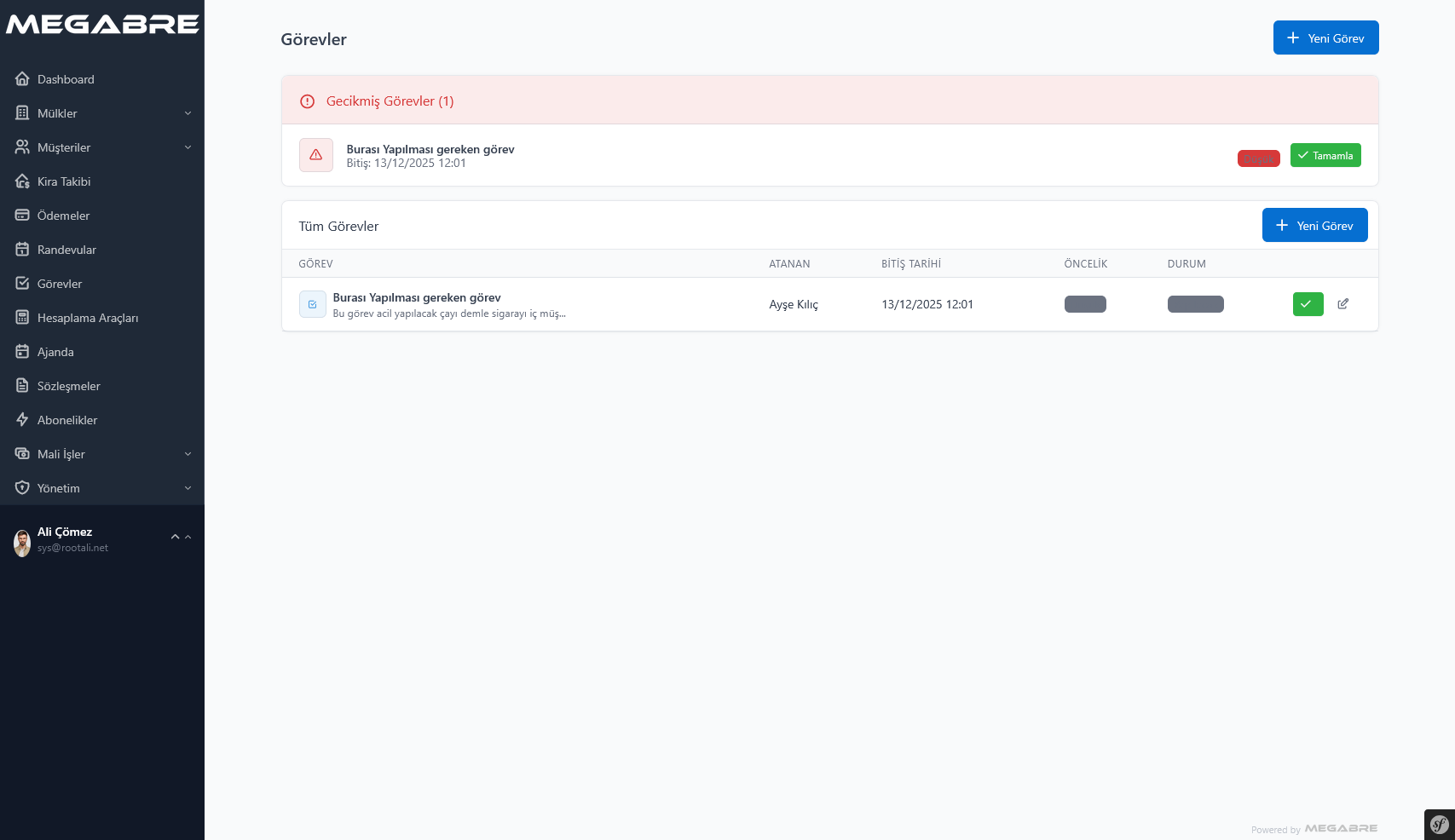Click the red warning icon of overdue task
The height and width of the screenshot is (840, 1455).
pos(315,155)
